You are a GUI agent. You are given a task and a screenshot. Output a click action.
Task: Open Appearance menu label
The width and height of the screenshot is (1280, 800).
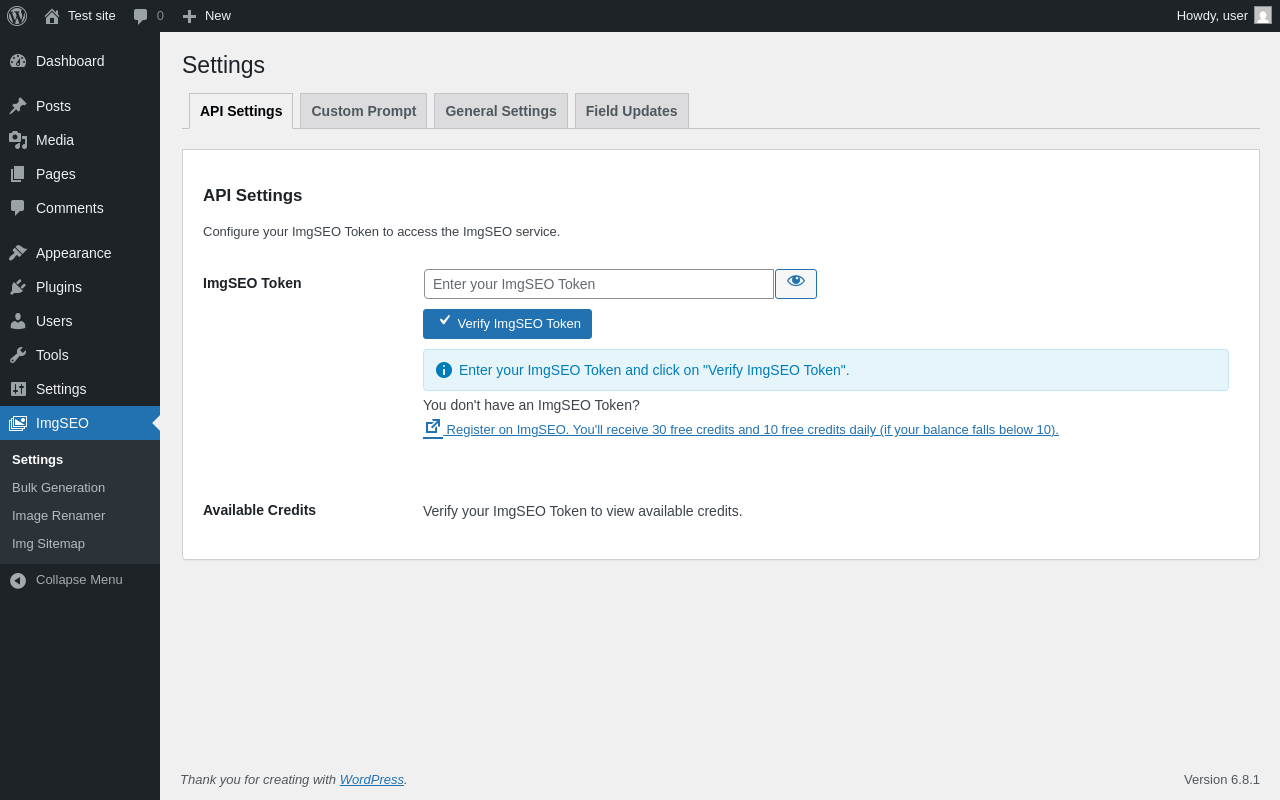[x=74, y=253]
